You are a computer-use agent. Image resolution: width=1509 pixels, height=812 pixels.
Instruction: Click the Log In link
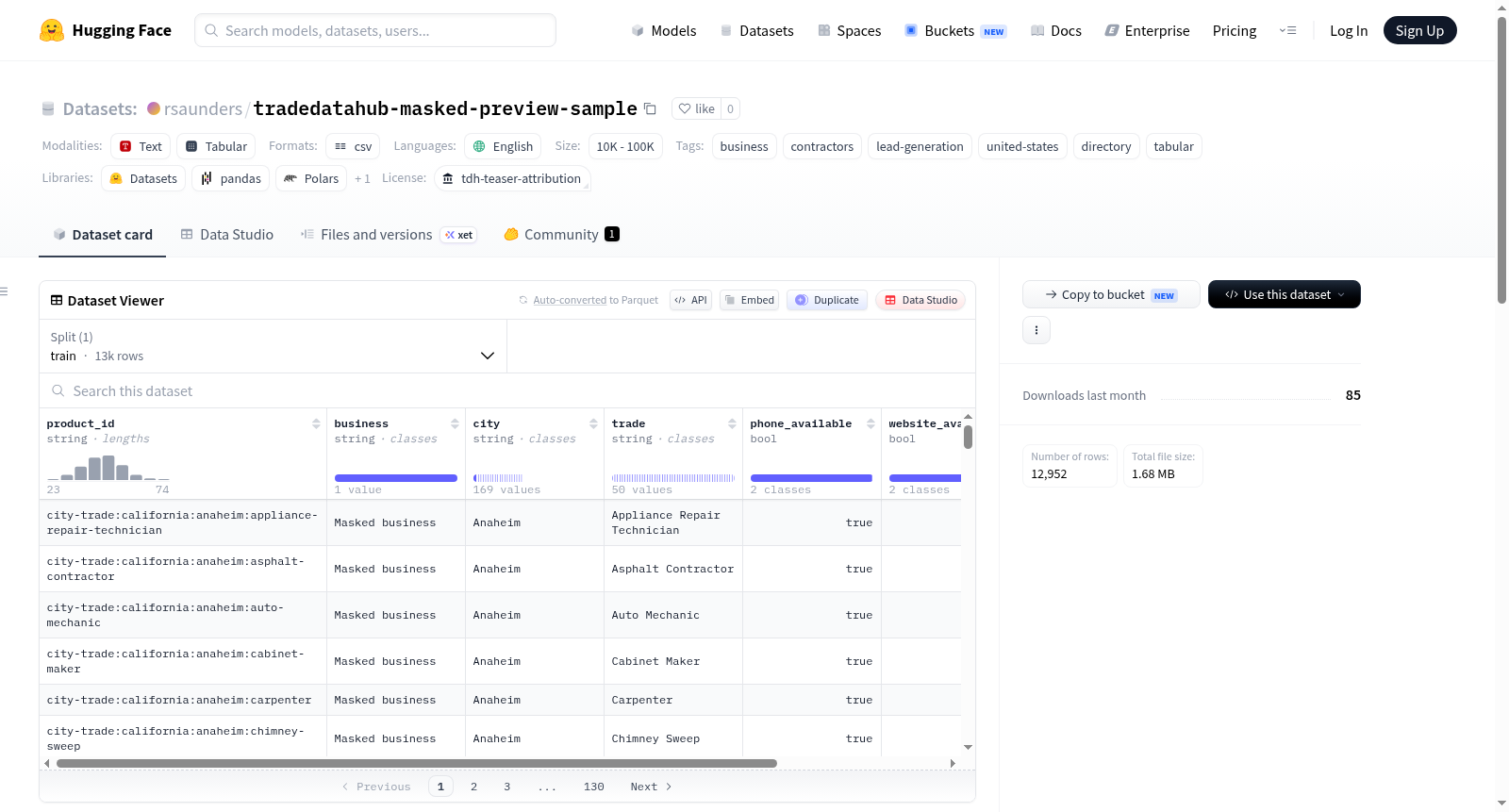pos(1349,30)
